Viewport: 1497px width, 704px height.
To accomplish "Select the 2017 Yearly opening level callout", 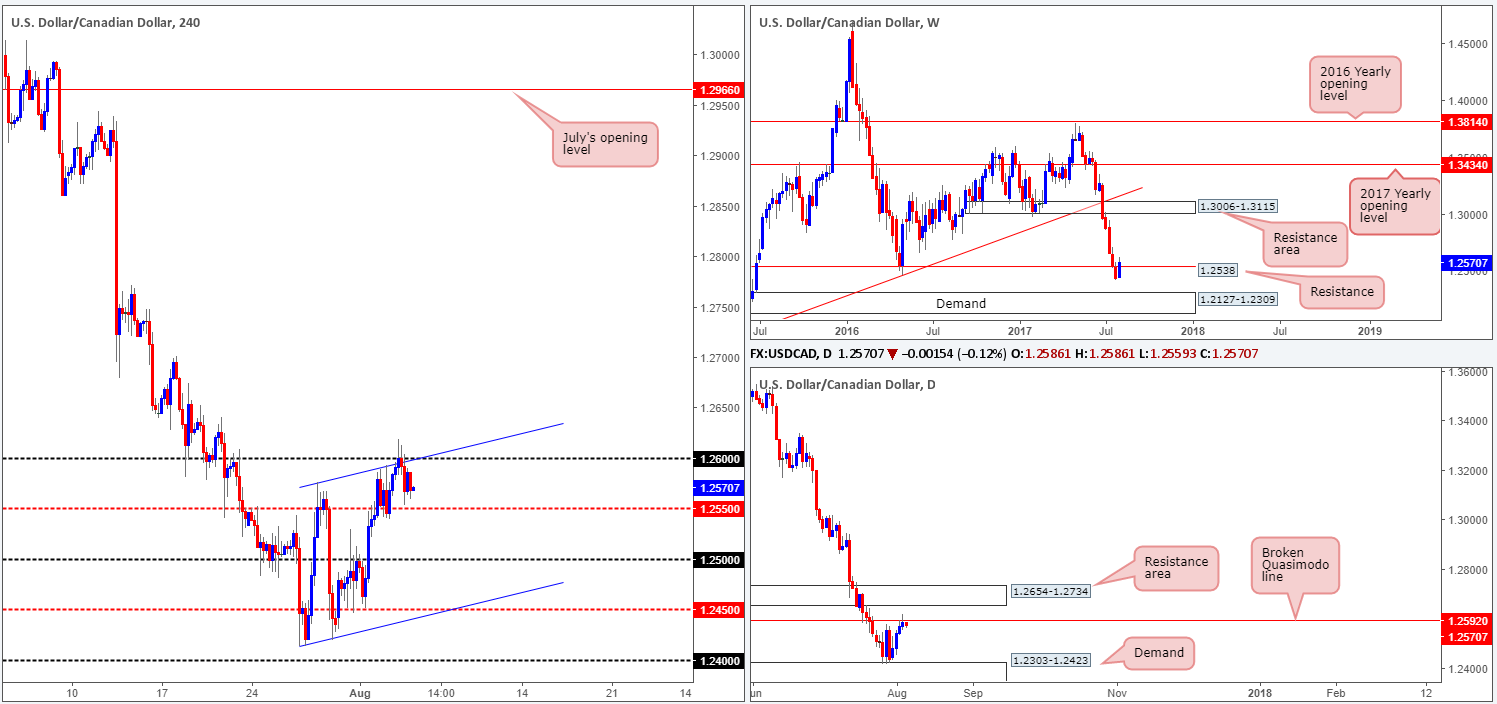I will pos(1393,206).
